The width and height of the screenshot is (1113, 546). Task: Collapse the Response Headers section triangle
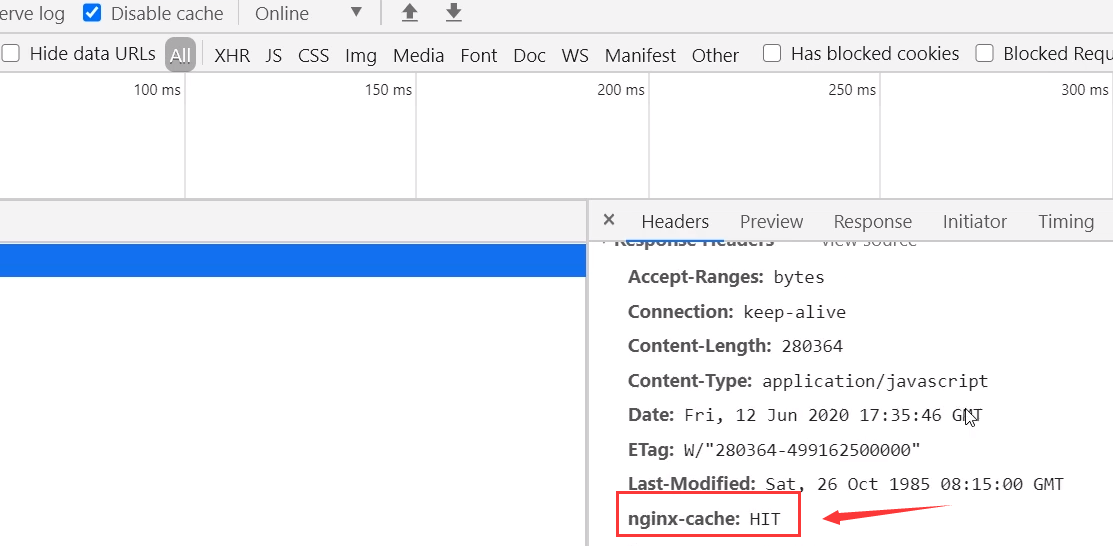[x=605, y=243]
